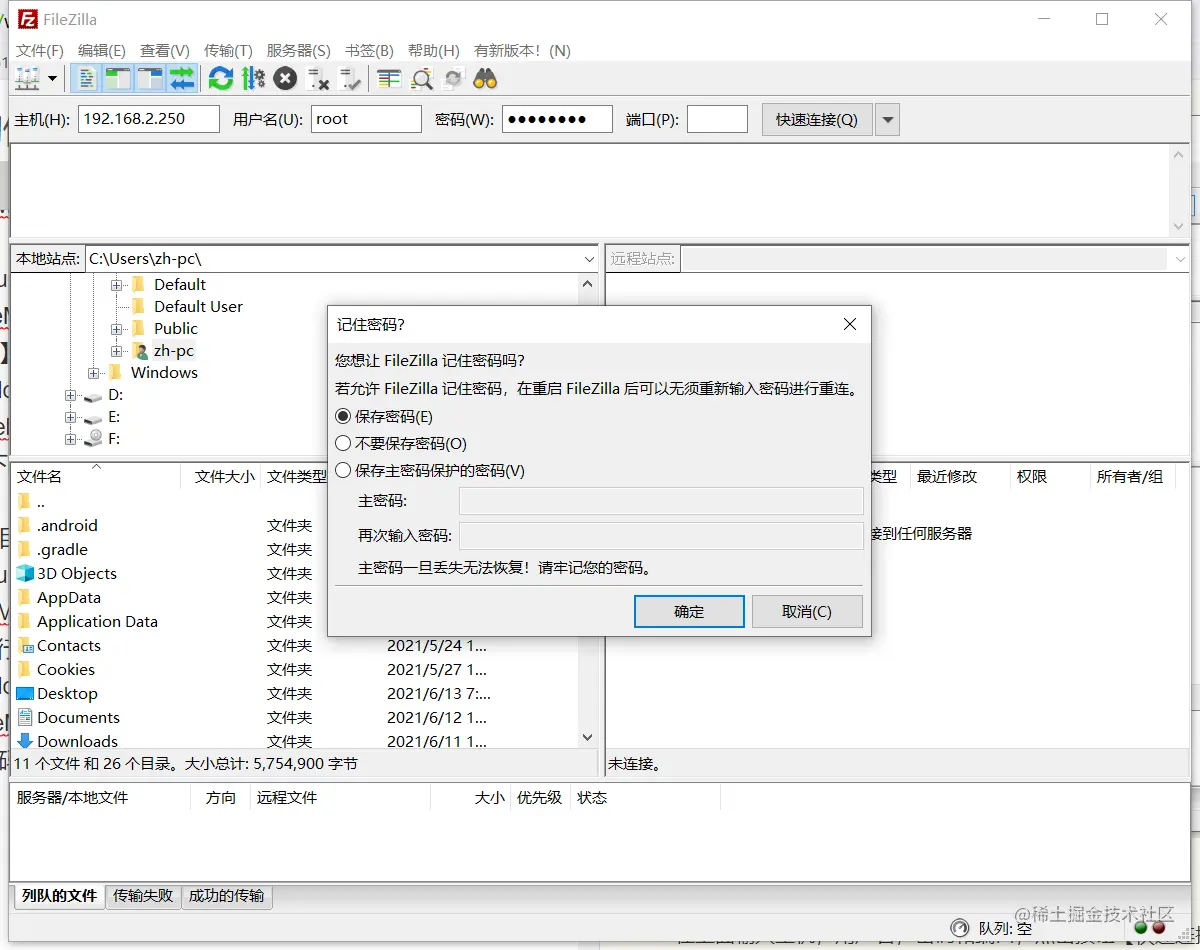
Task: Click the cancel current operation icon
Action: 285,78
